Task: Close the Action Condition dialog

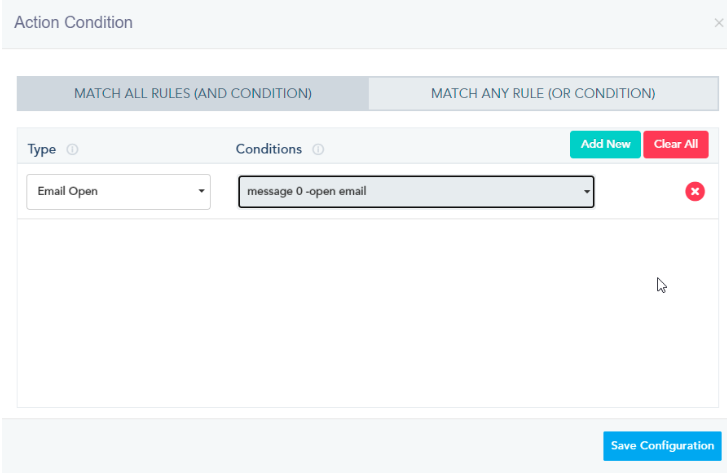Action: tap(719, 22)
